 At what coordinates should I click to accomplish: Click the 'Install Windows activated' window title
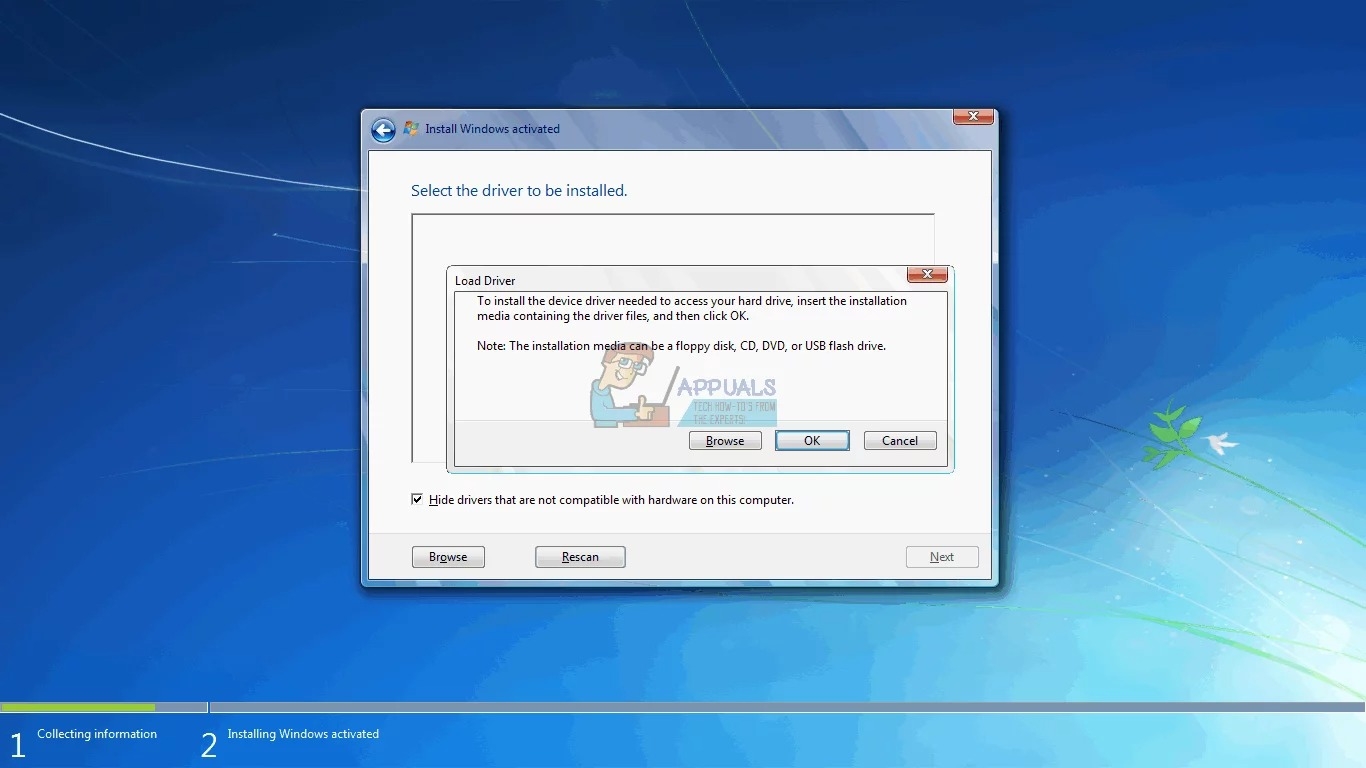point(492,129)
